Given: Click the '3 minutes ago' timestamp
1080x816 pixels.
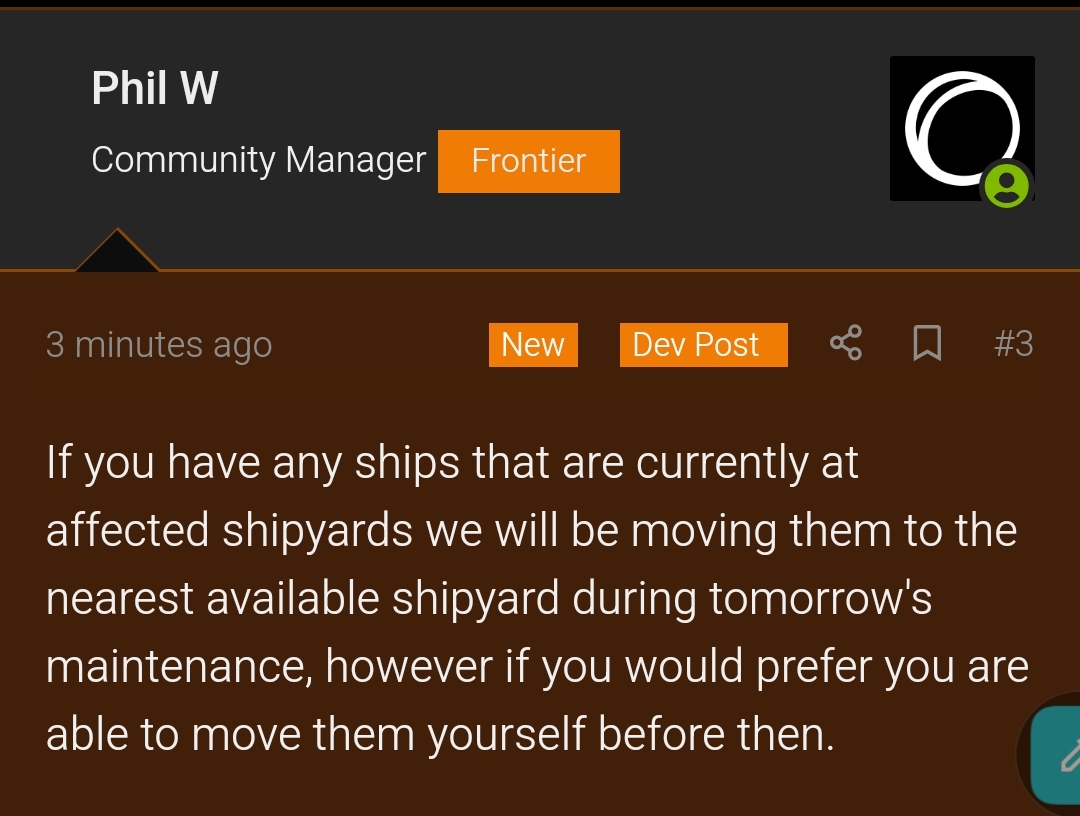Looking at the screenshot, I should click(x=159, y=345).
